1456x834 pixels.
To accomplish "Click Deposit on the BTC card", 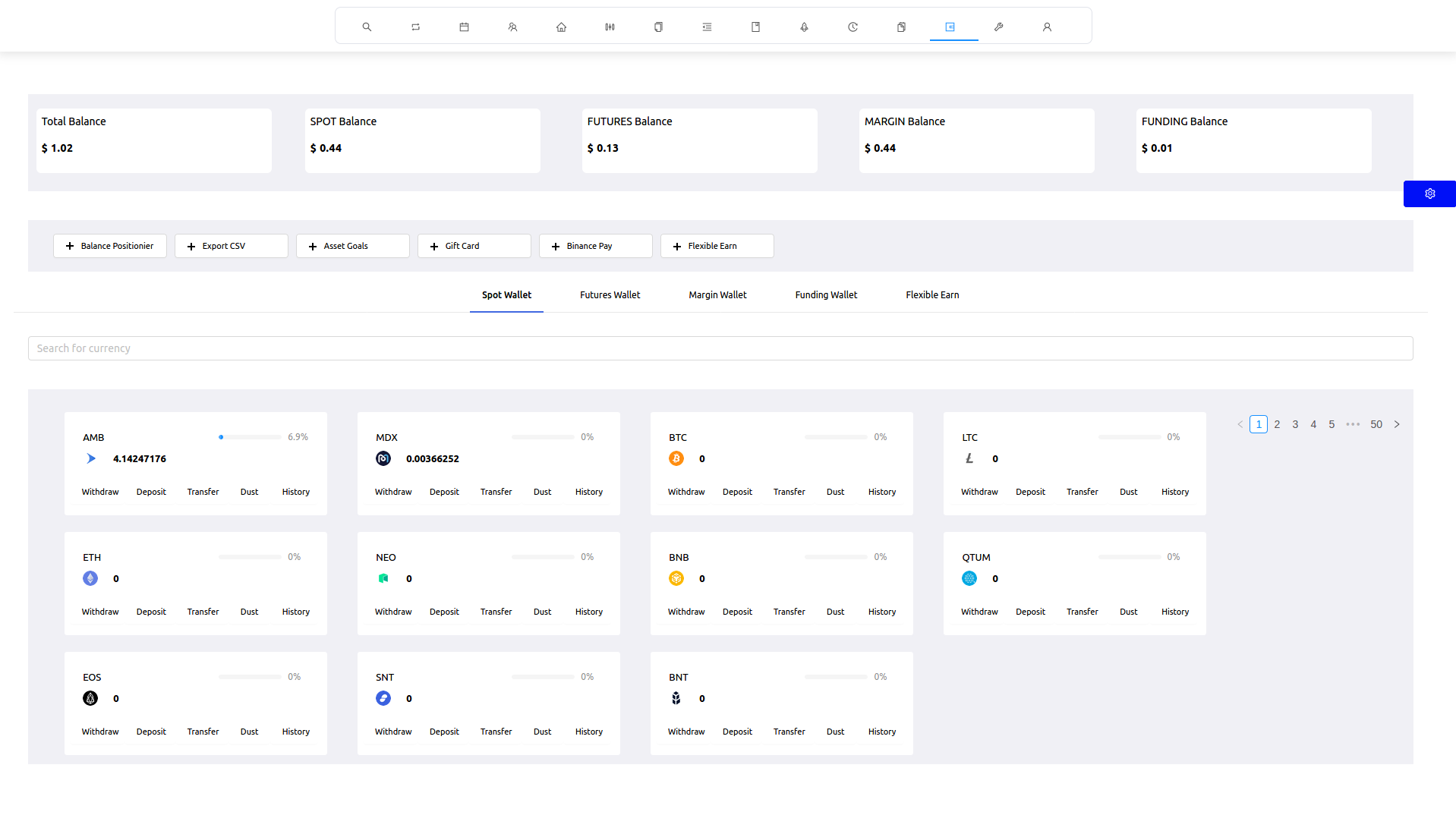I will tap(737, 492).
